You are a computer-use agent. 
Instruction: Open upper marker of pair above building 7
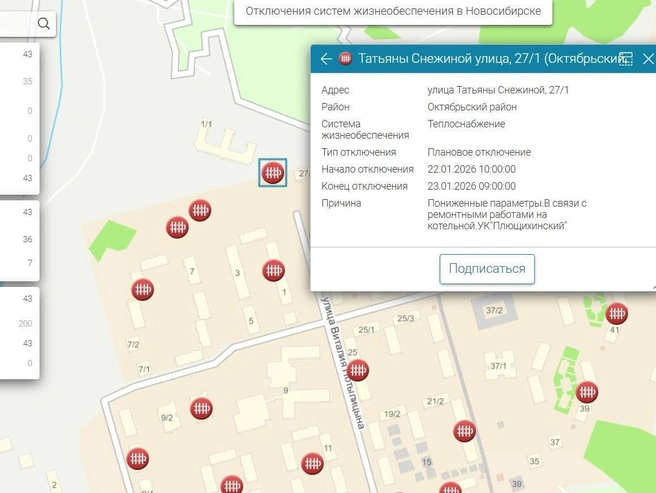200,210
